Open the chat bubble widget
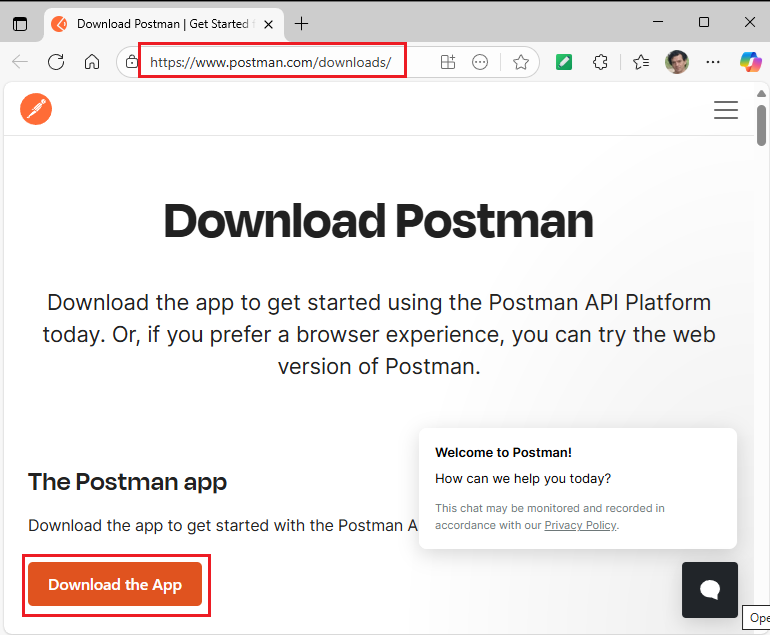Viewport: 770px width, 635px height. click(710, 589)
